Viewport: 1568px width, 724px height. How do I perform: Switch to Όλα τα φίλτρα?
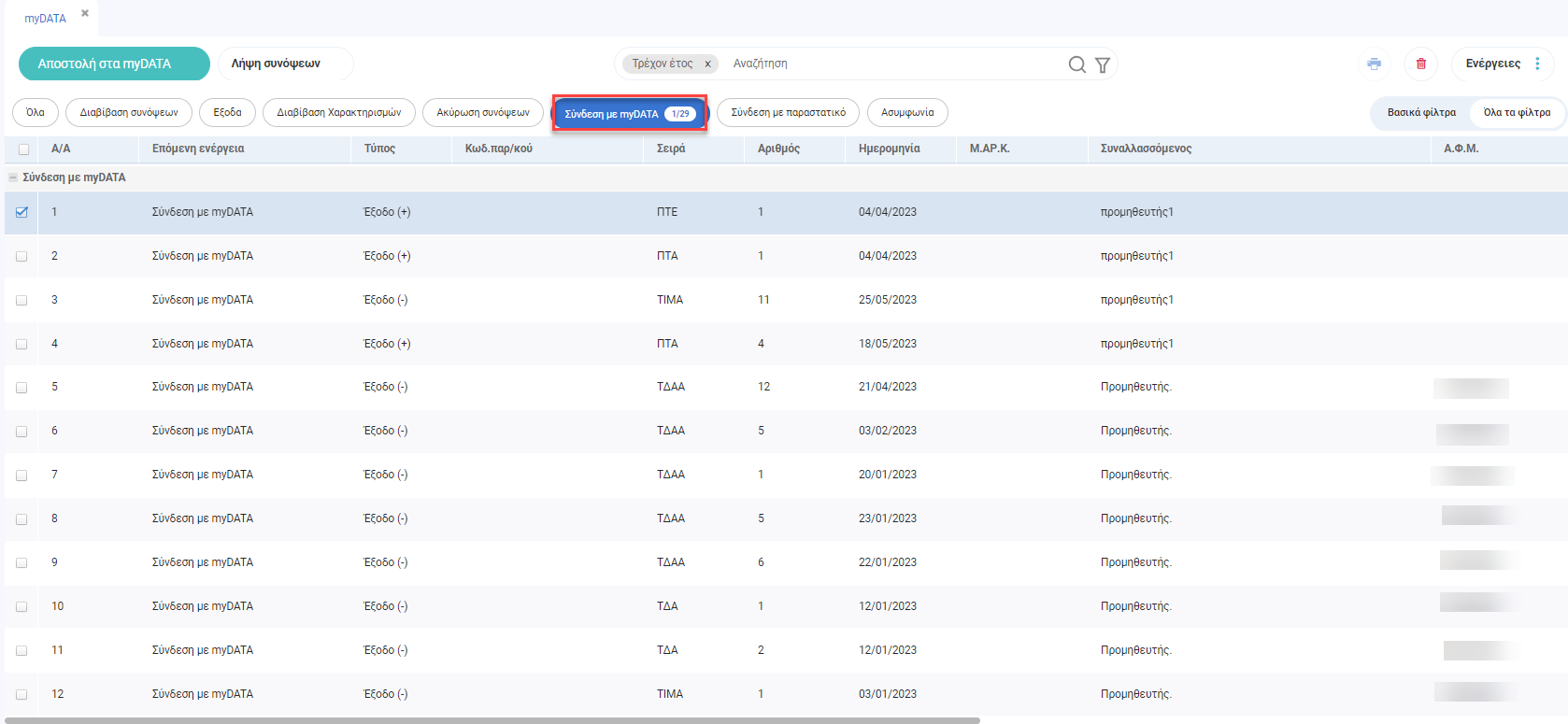pos(1516,112)
